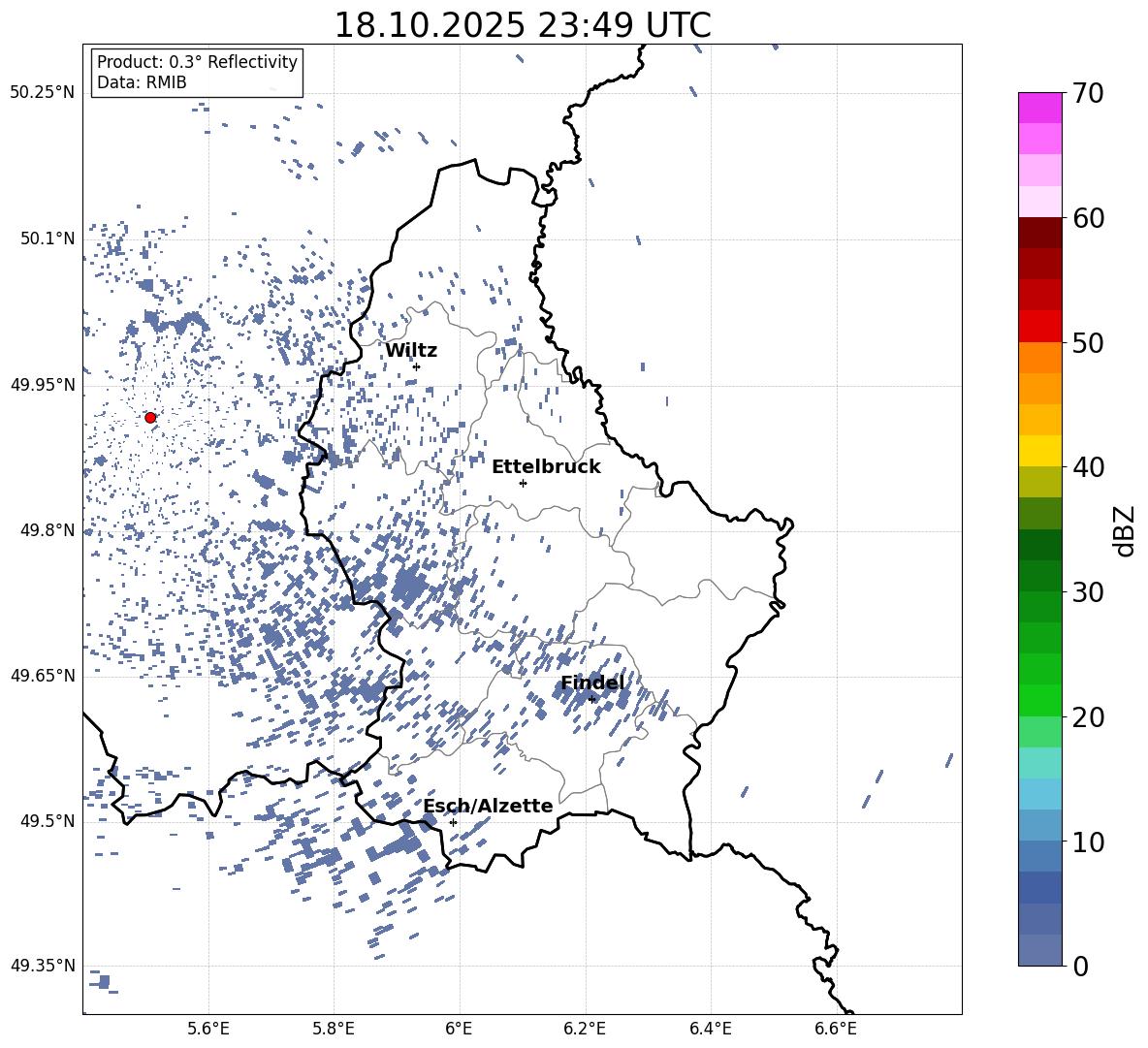
Task: Click the Ettelbruck cross marker
Action: point(523,483)
